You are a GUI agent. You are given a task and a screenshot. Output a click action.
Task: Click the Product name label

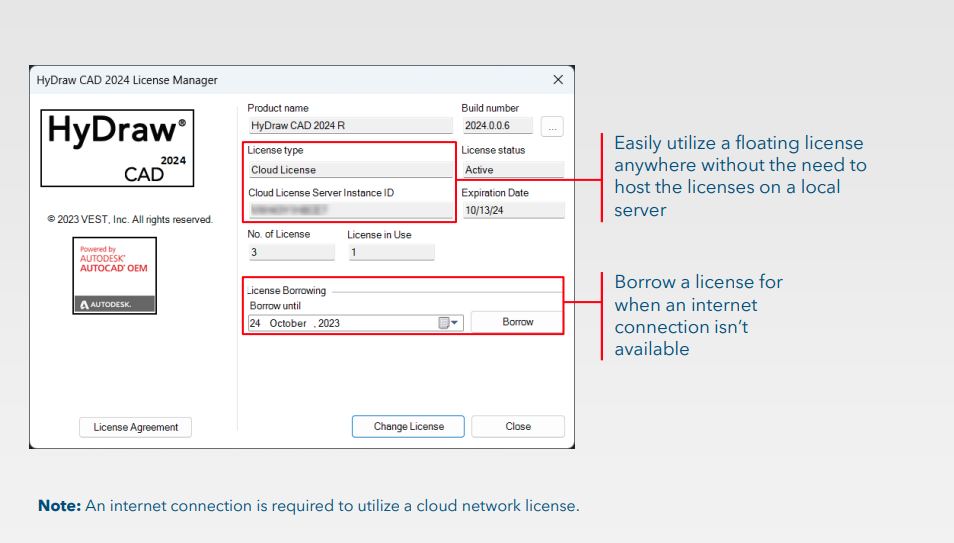(x=277, y=108)
